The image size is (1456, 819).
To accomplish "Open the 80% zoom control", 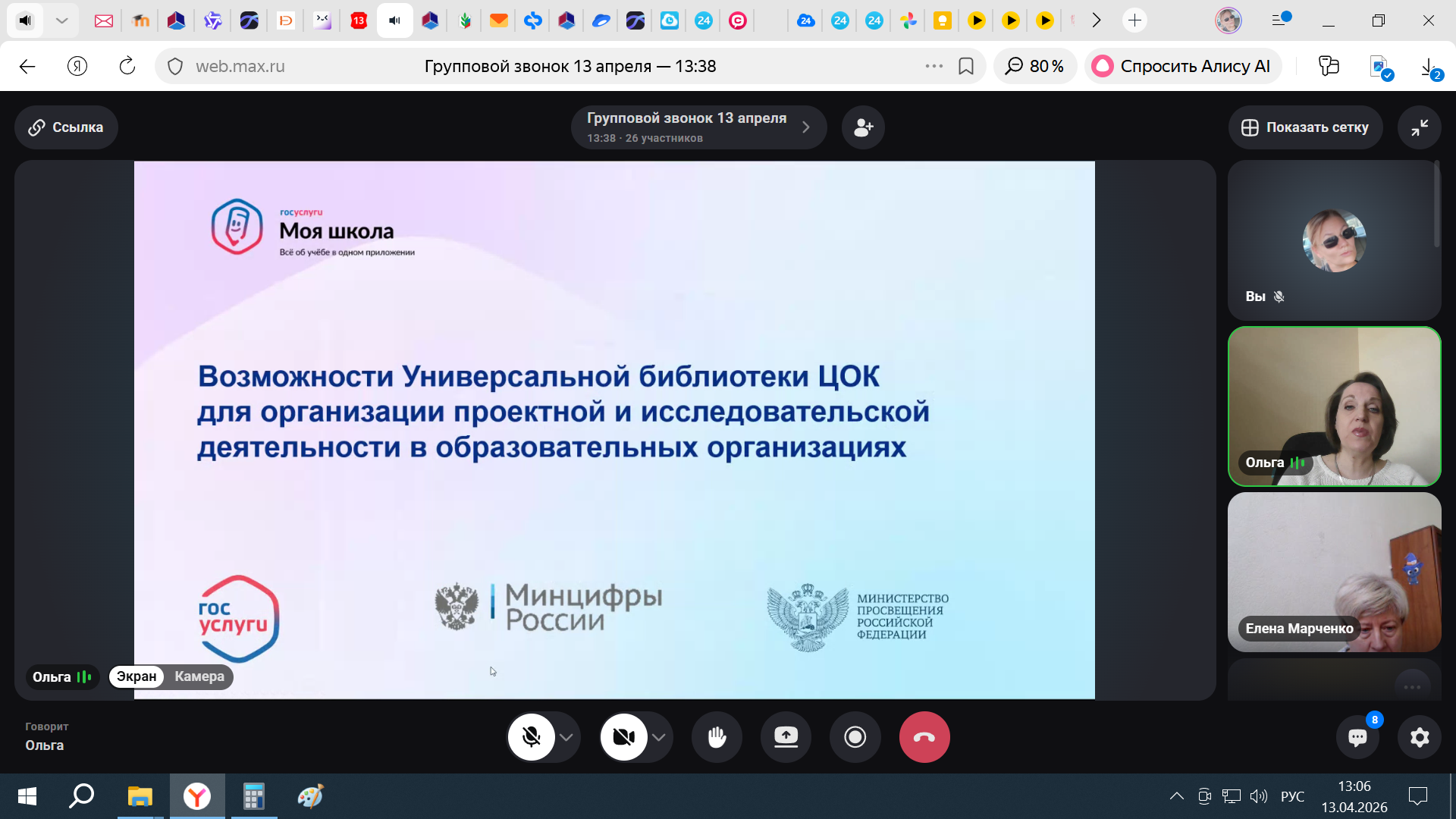I will (x=1034, y=67).
